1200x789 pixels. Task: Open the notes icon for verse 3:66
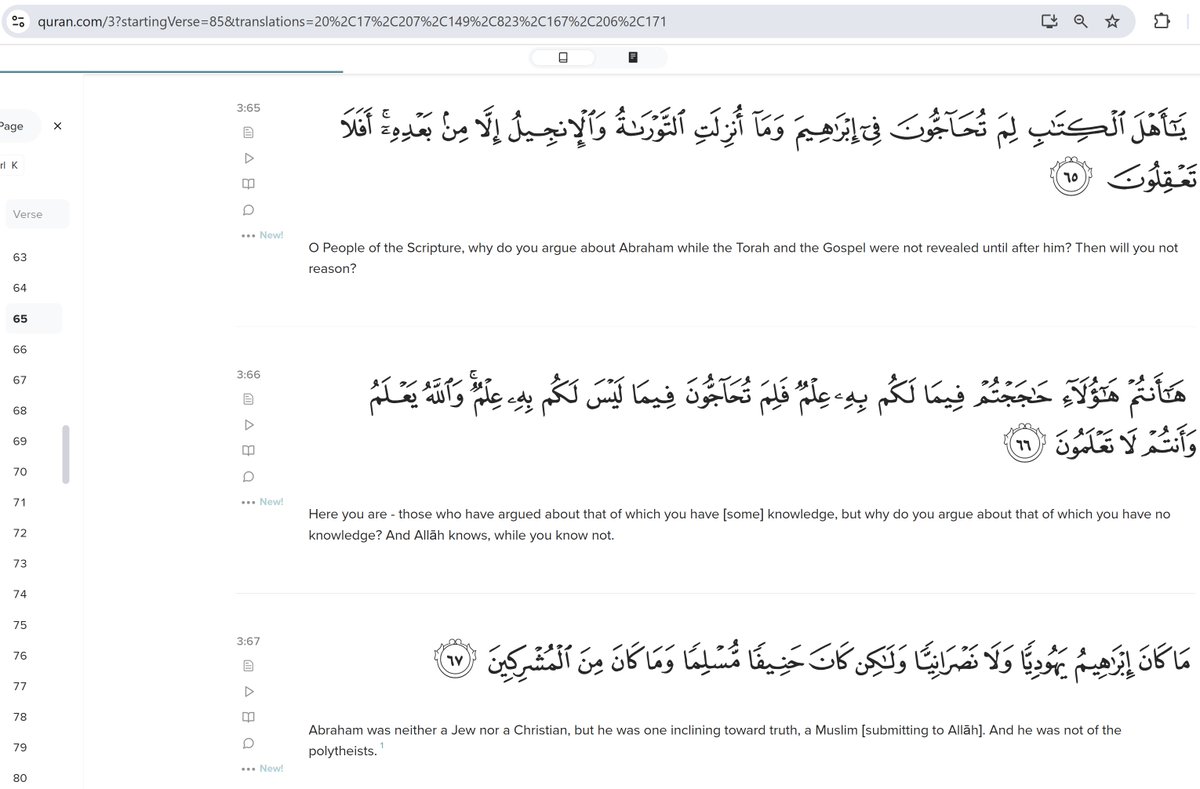pos(248,399)
